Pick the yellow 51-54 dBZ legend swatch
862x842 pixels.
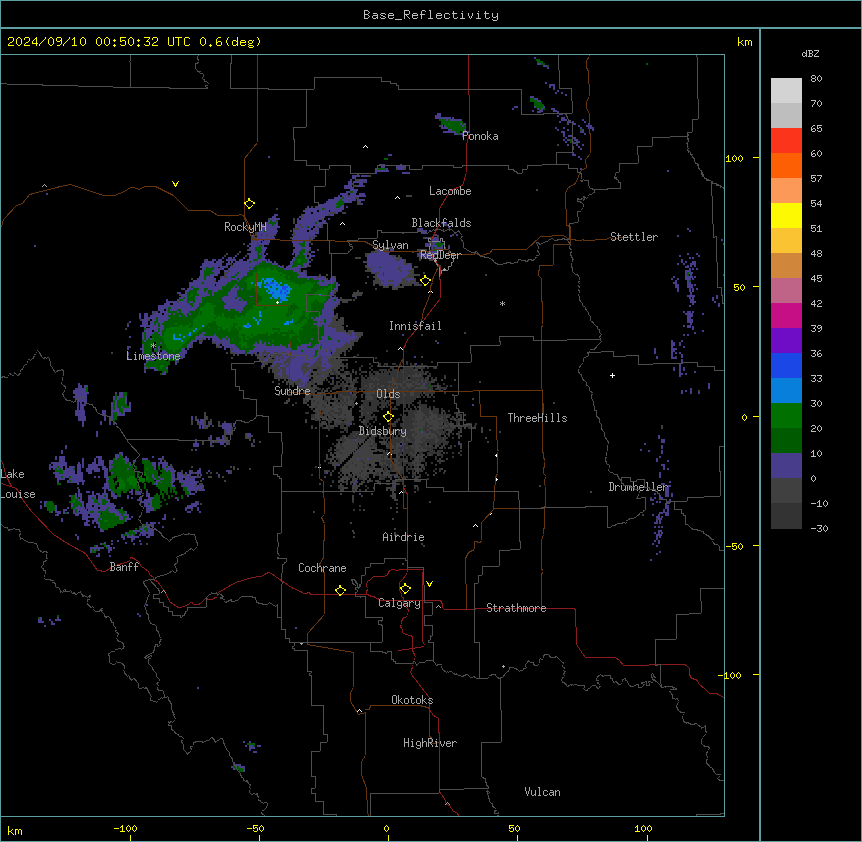click(x=786, y=215)
